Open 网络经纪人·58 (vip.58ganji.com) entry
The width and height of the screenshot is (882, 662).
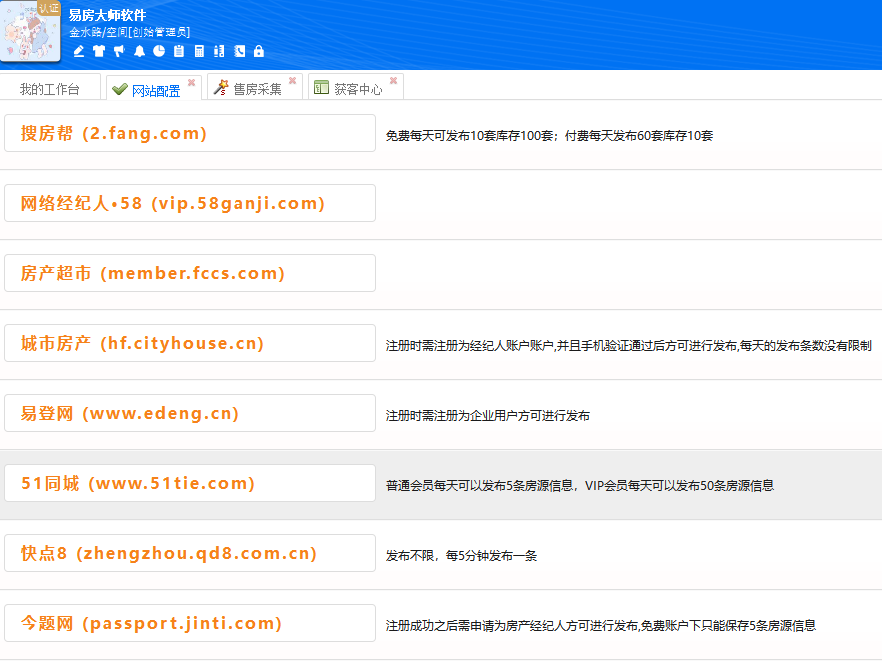[x=190, y=203]
